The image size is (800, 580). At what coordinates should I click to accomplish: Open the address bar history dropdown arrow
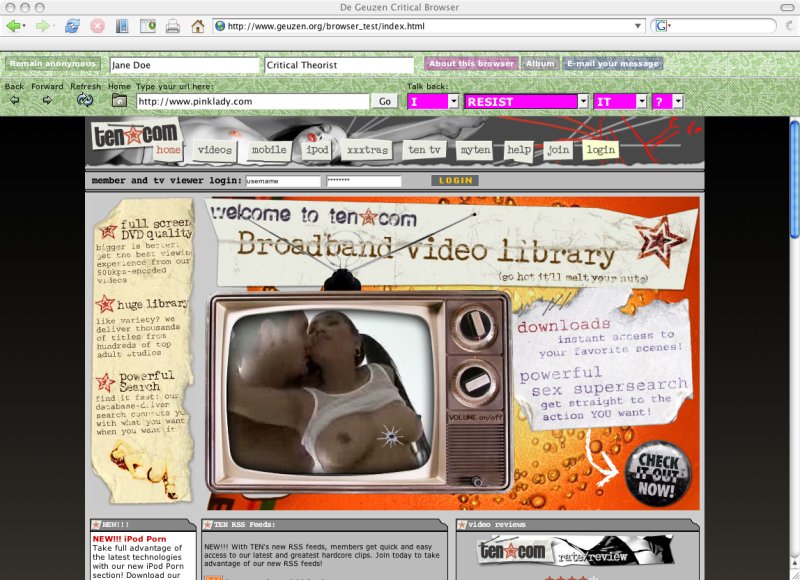coord(638,26)
